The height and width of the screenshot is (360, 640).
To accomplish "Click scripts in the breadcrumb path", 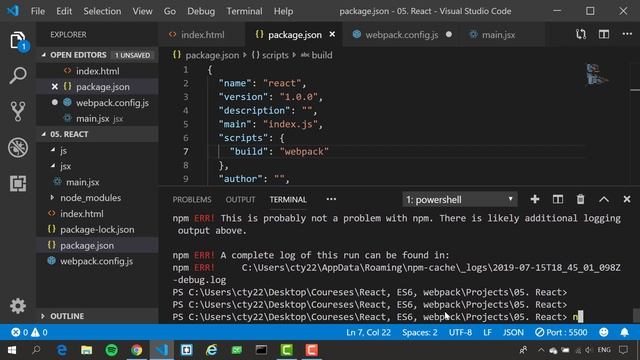I will tap(270, 55).
